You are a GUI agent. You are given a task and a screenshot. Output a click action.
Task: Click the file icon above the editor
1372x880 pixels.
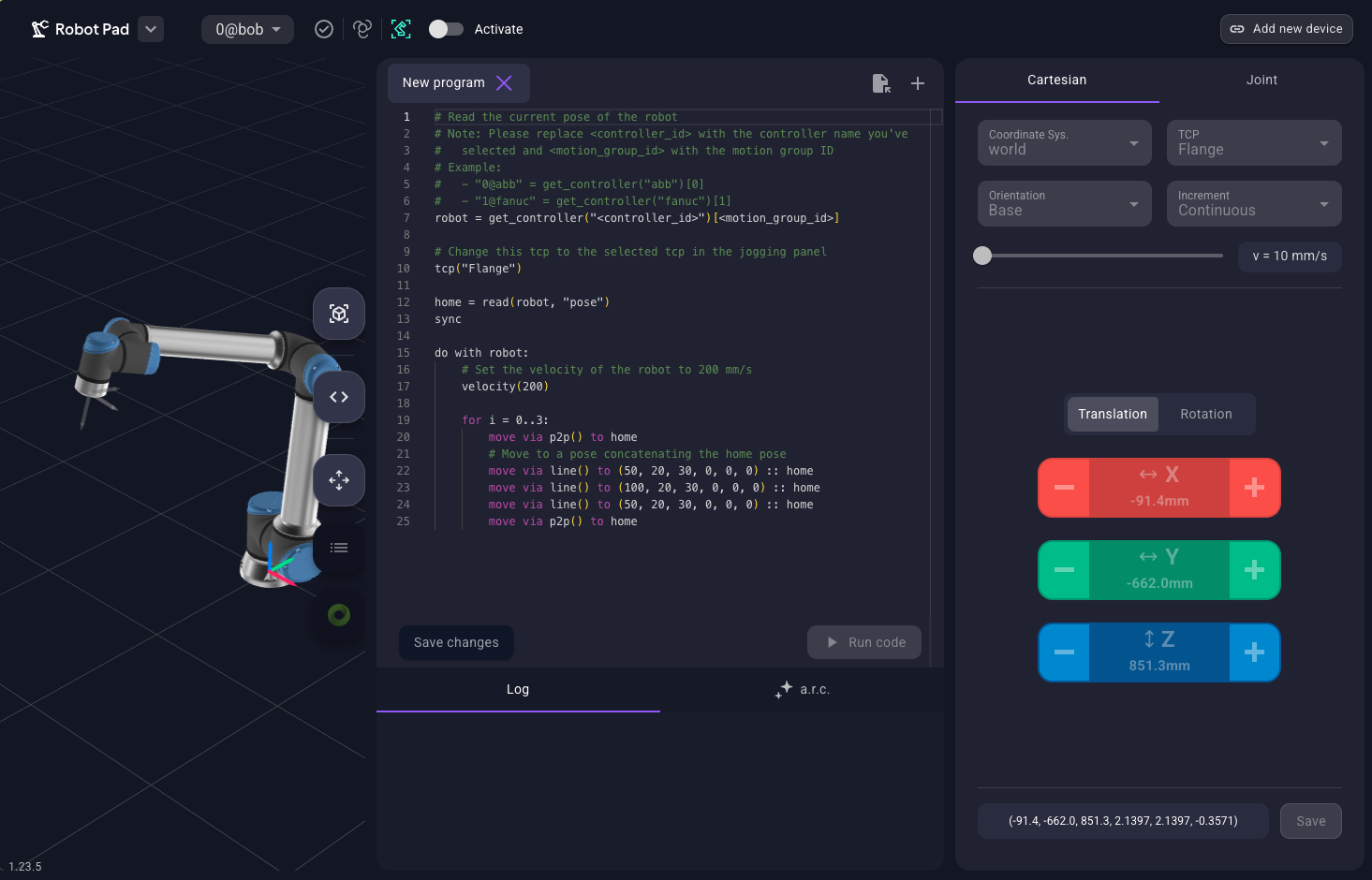point(881,83)
